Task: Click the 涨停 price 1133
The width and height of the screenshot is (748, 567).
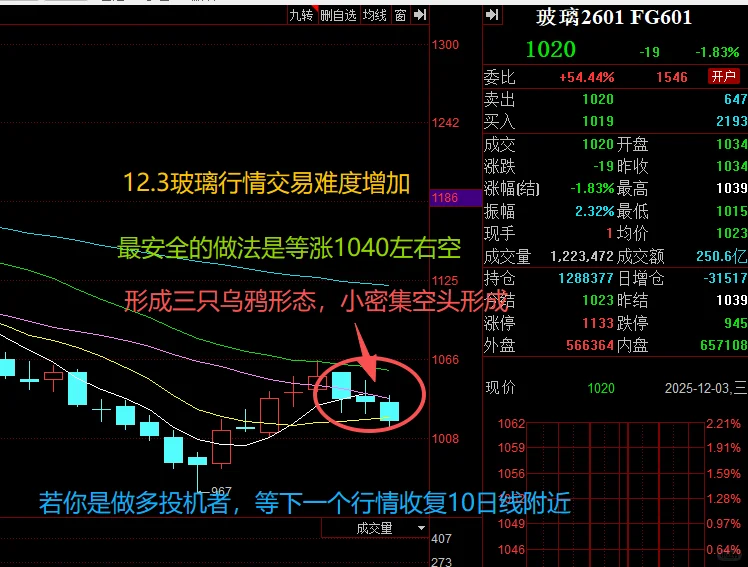Action: 598,323
